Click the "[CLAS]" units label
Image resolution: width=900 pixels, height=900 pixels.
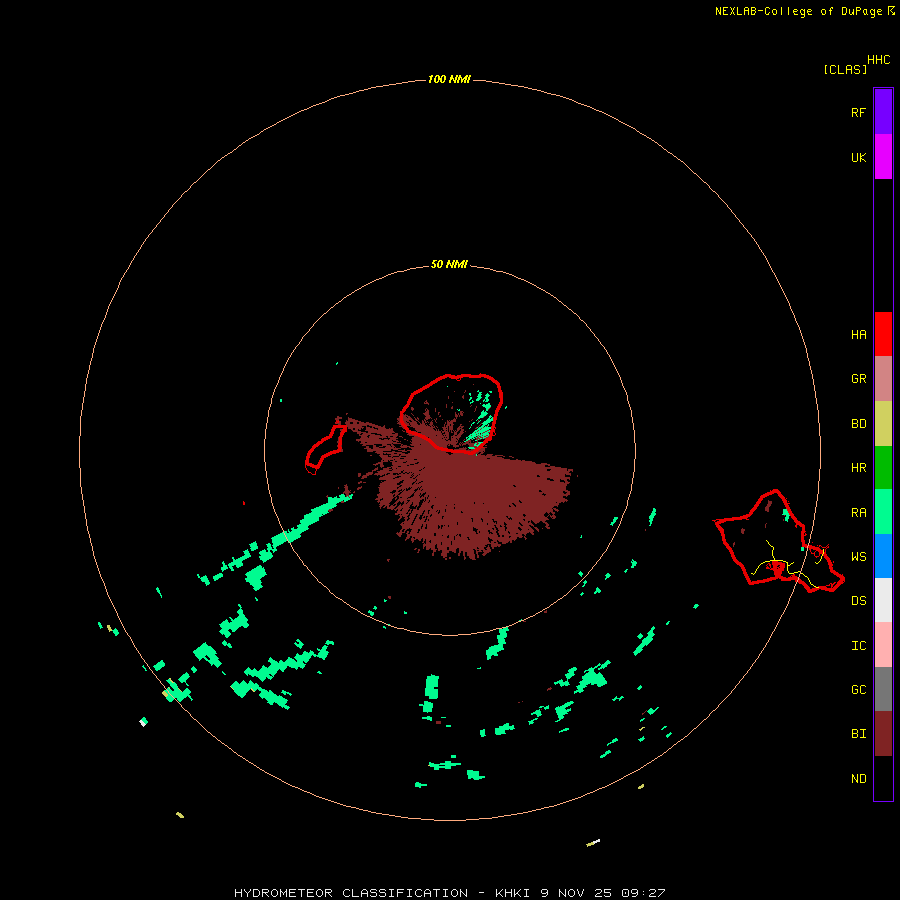click(845, 69)
